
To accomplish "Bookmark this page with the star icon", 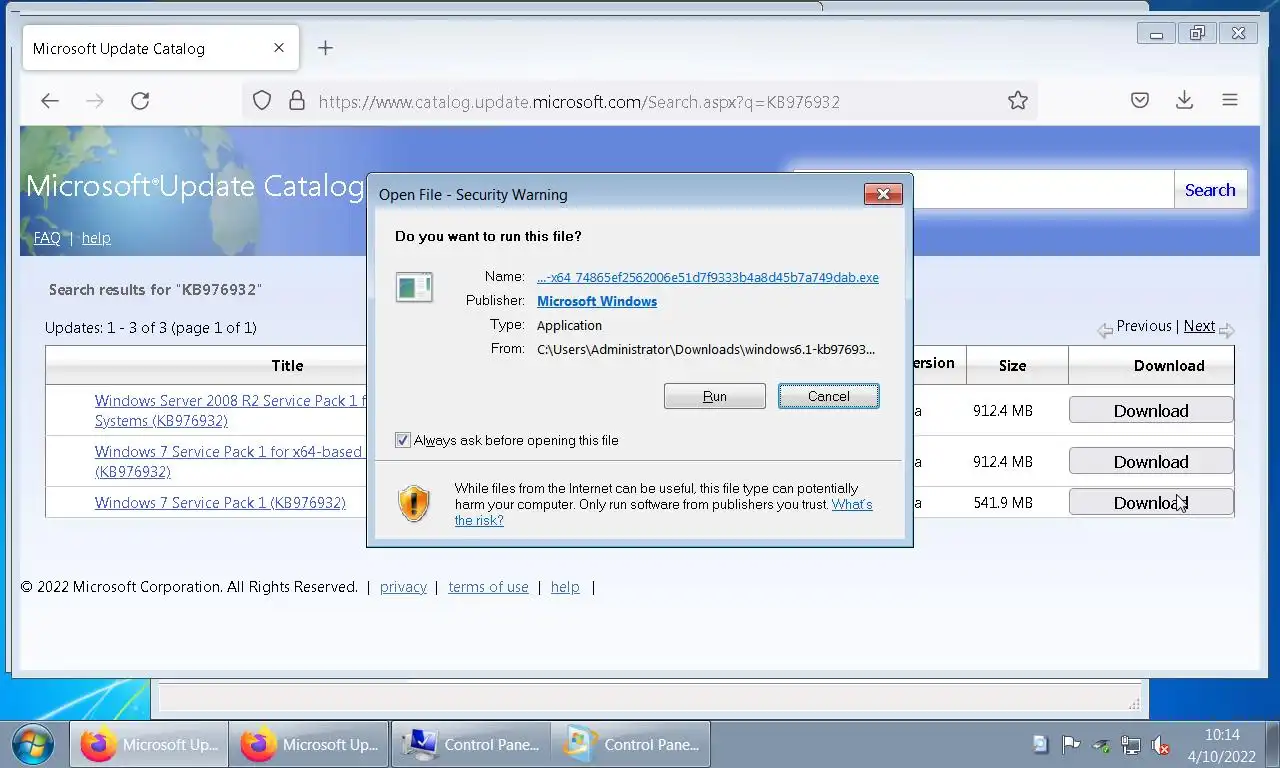I will (x=1018, y=100).
